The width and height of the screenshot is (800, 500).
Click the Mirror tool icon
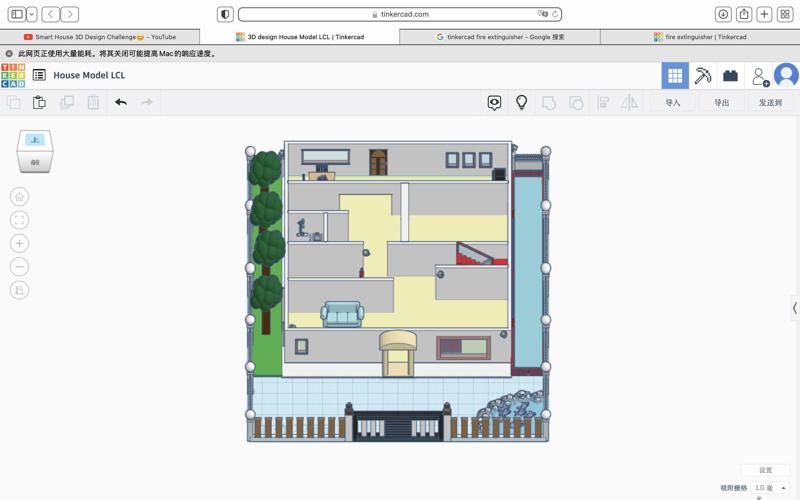pyautogui.click(x=629, y=103)
